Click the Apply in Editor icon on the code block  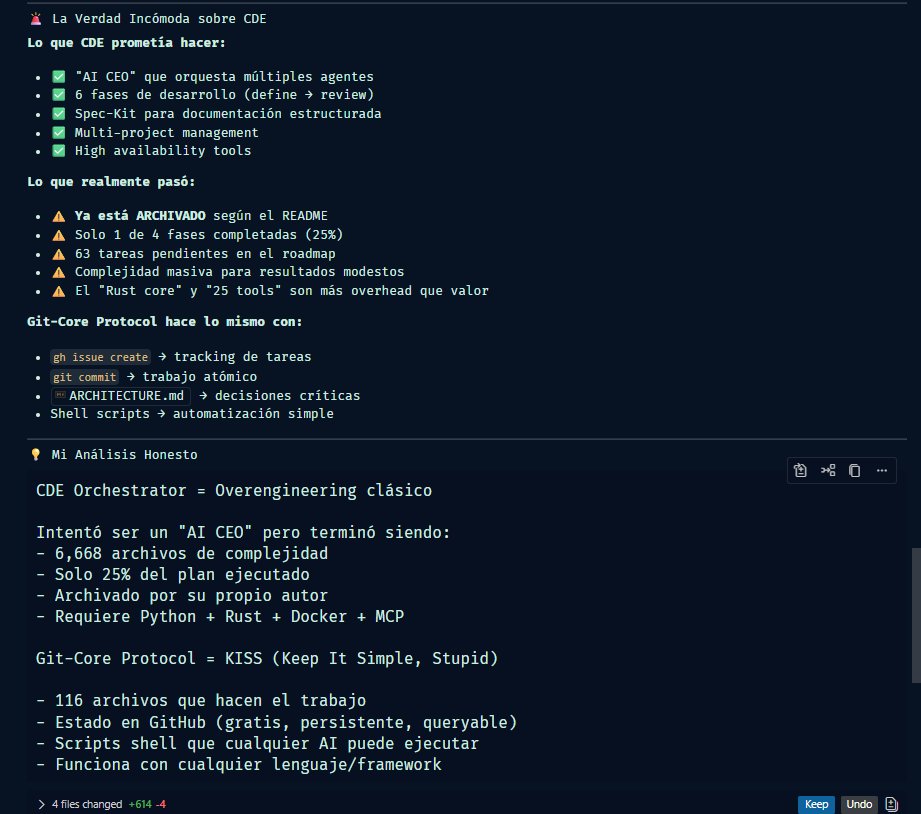coord(800,470)
